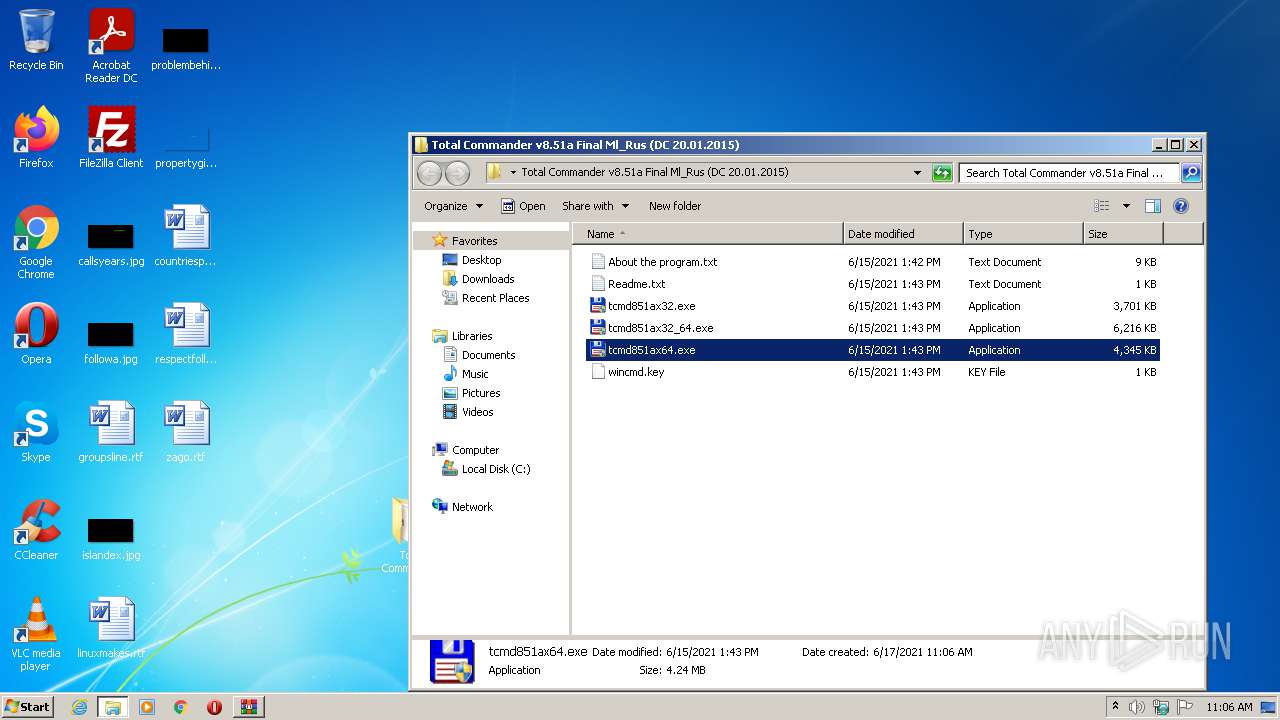The width and height of the screenshot is (1280, 720).
Task: Select the About the program.txt file
Action: (873, 262)
